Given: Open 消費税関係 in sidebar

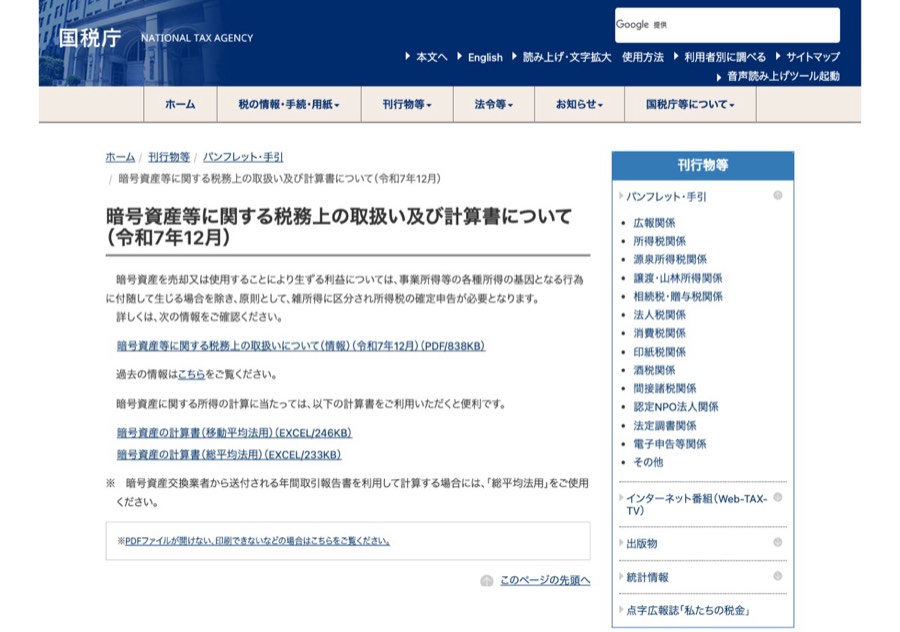Looking at the screenshot, I should pyautogui.click(x=659, y=333).
